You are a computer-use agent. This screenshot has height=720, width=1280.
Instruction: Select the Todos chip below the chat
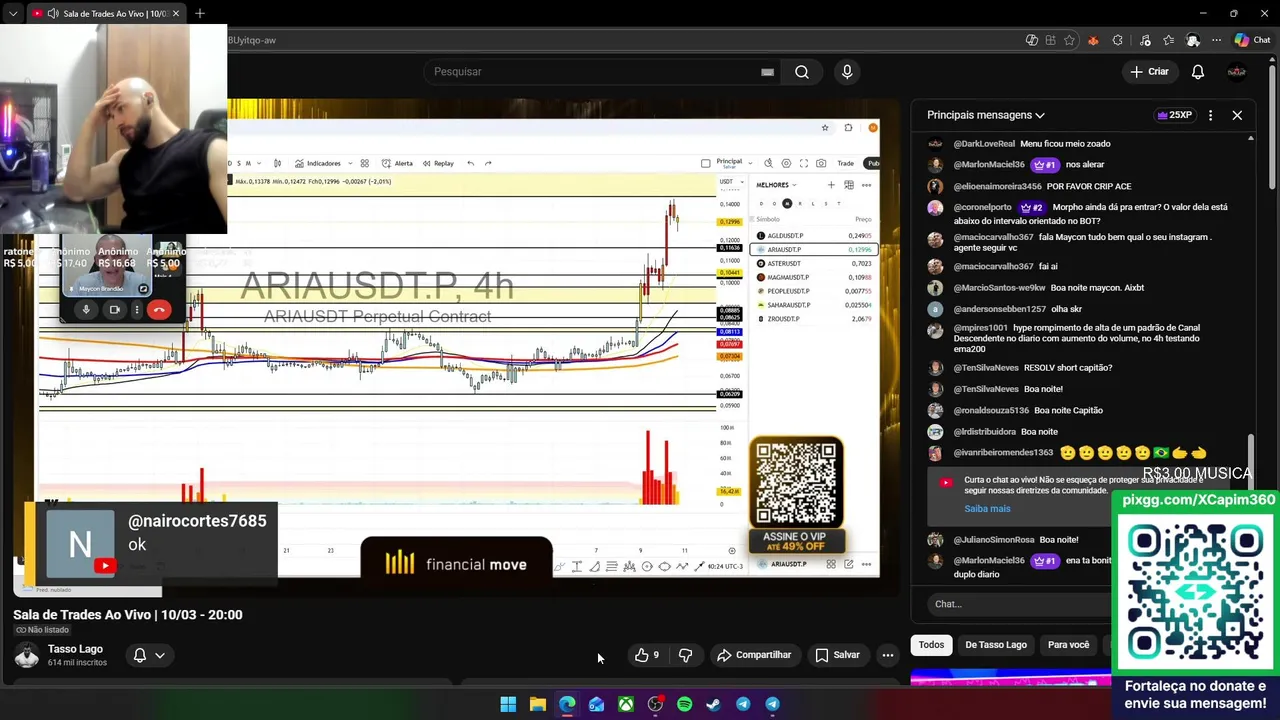pyautogui.click(x=931, y=645)
